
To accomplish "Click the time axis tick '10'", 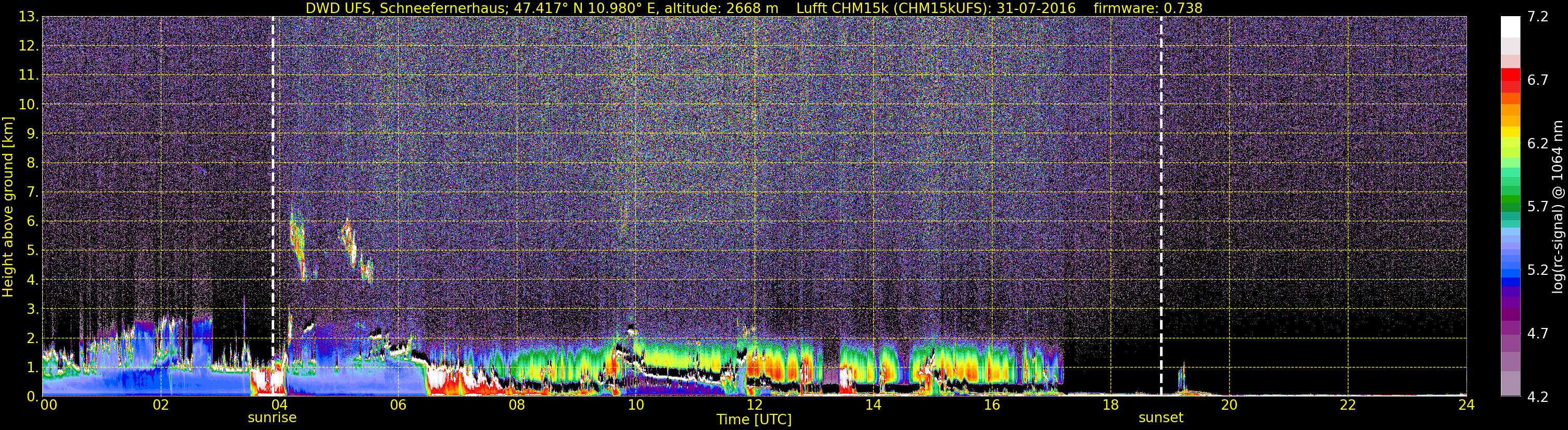I will click(x=635, y=405).
